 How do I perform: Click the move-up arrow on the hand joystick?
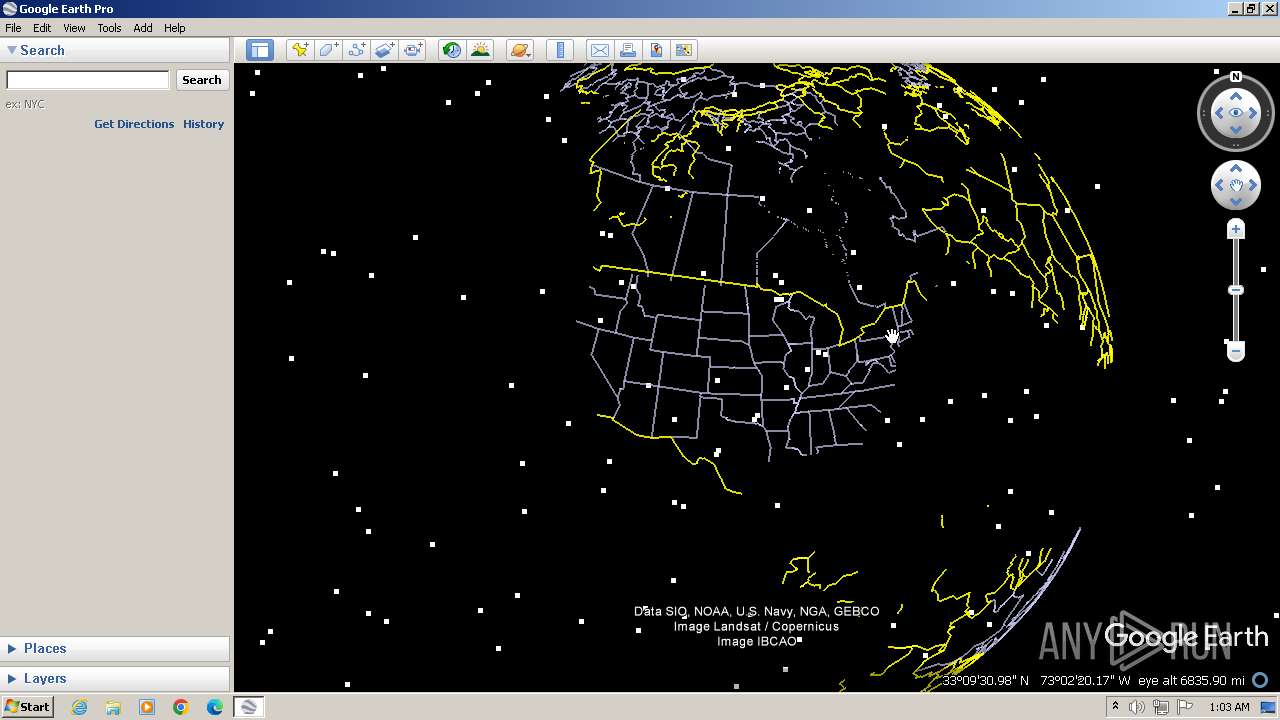pos(1236,169)
